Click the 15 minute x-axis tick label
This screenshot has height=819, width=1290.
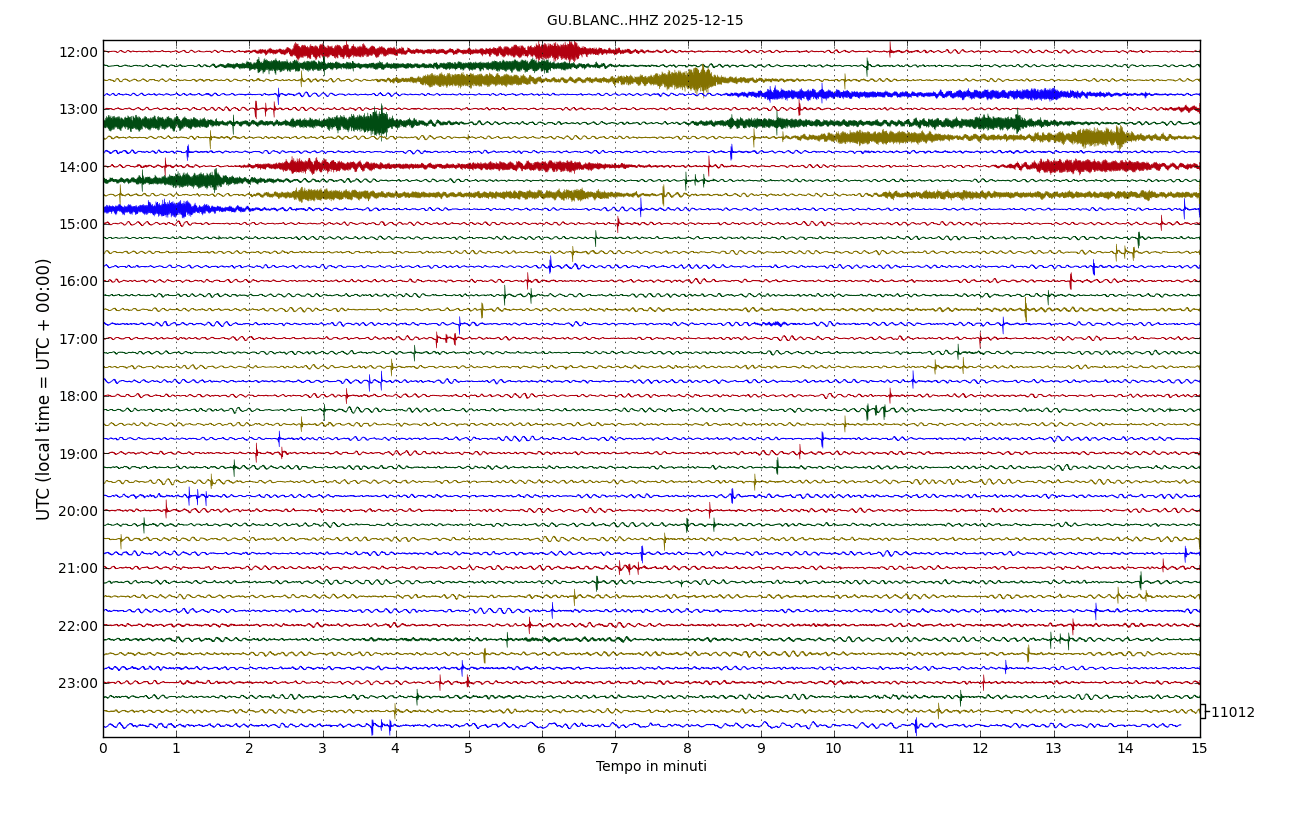tap(1199, 749)
